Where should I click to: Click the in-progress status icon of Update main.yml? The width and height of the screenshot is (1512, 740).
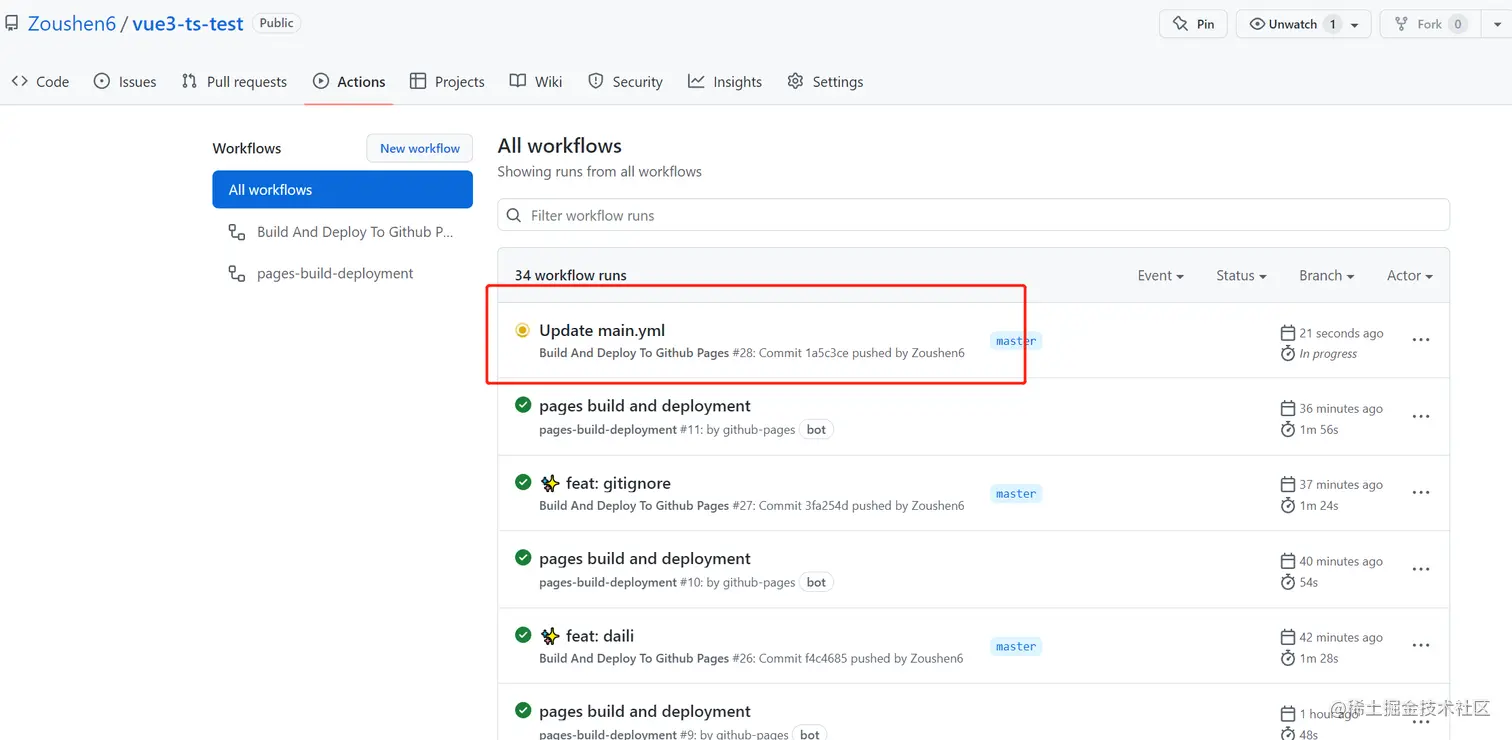pyautogui.click(x=522, y=330)
